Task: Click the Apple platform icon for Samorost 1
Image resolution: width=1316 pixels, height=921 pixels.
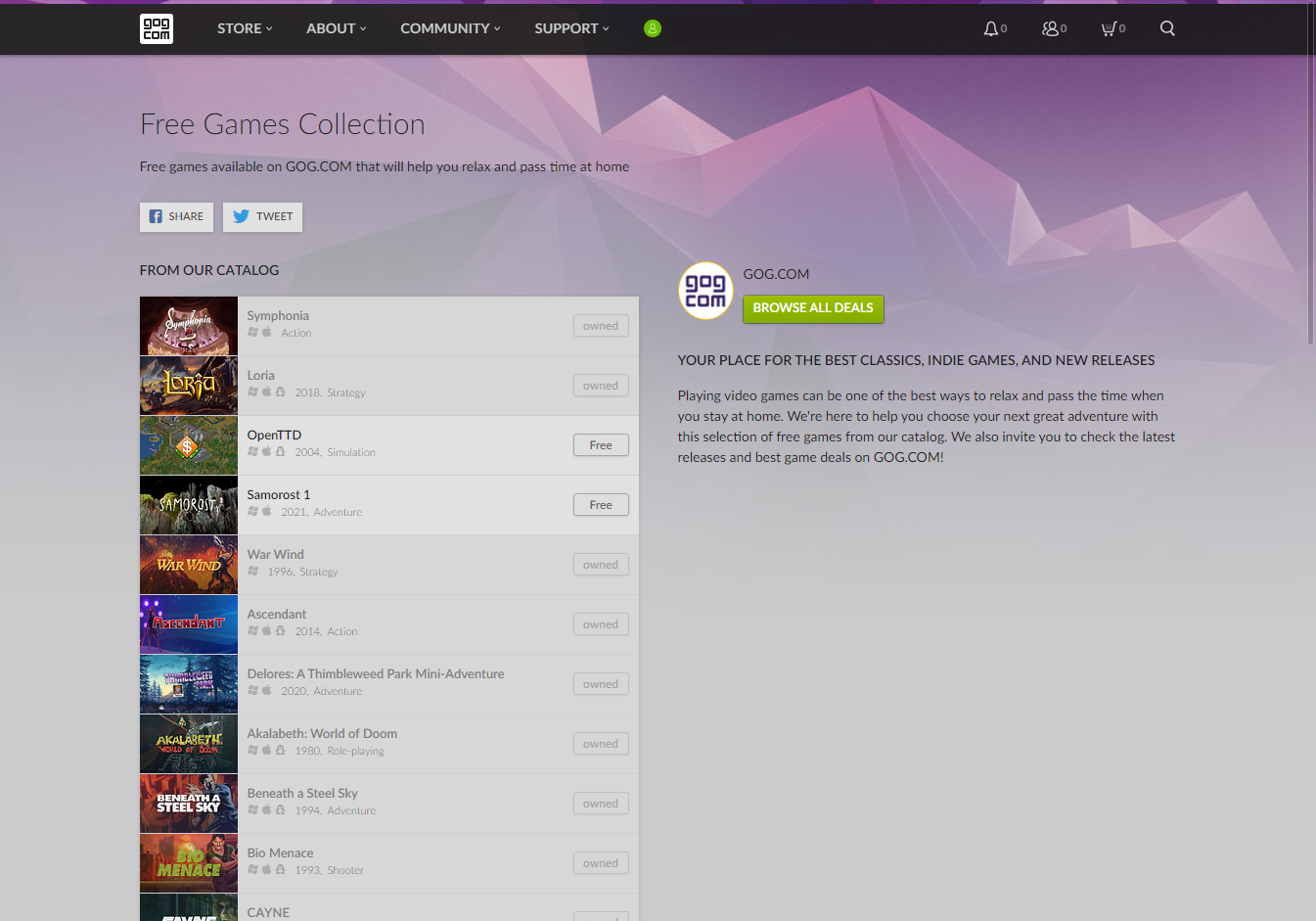Action: coord(266,511)
